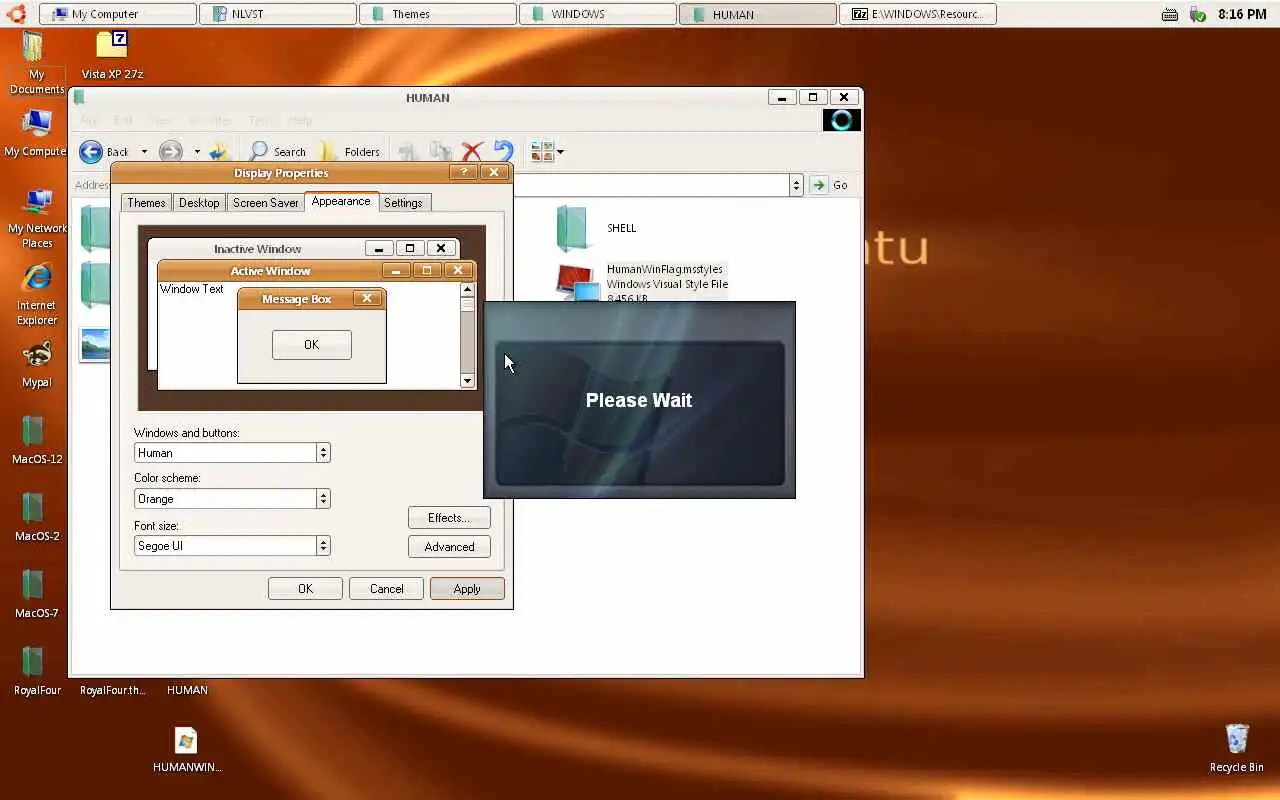1280x800 pixels.
Task: Click the Forward arrow in HUMAN window
Action: click(171, 152)
